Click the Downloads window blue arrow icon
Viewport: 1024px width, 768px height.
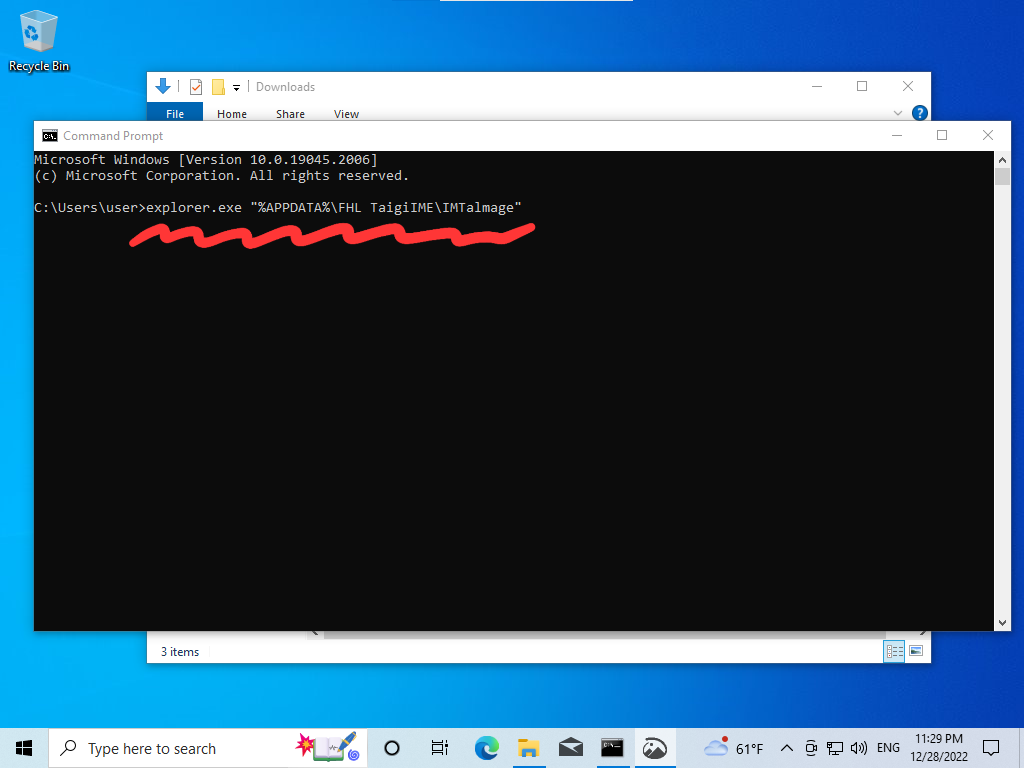pos(163,86)
